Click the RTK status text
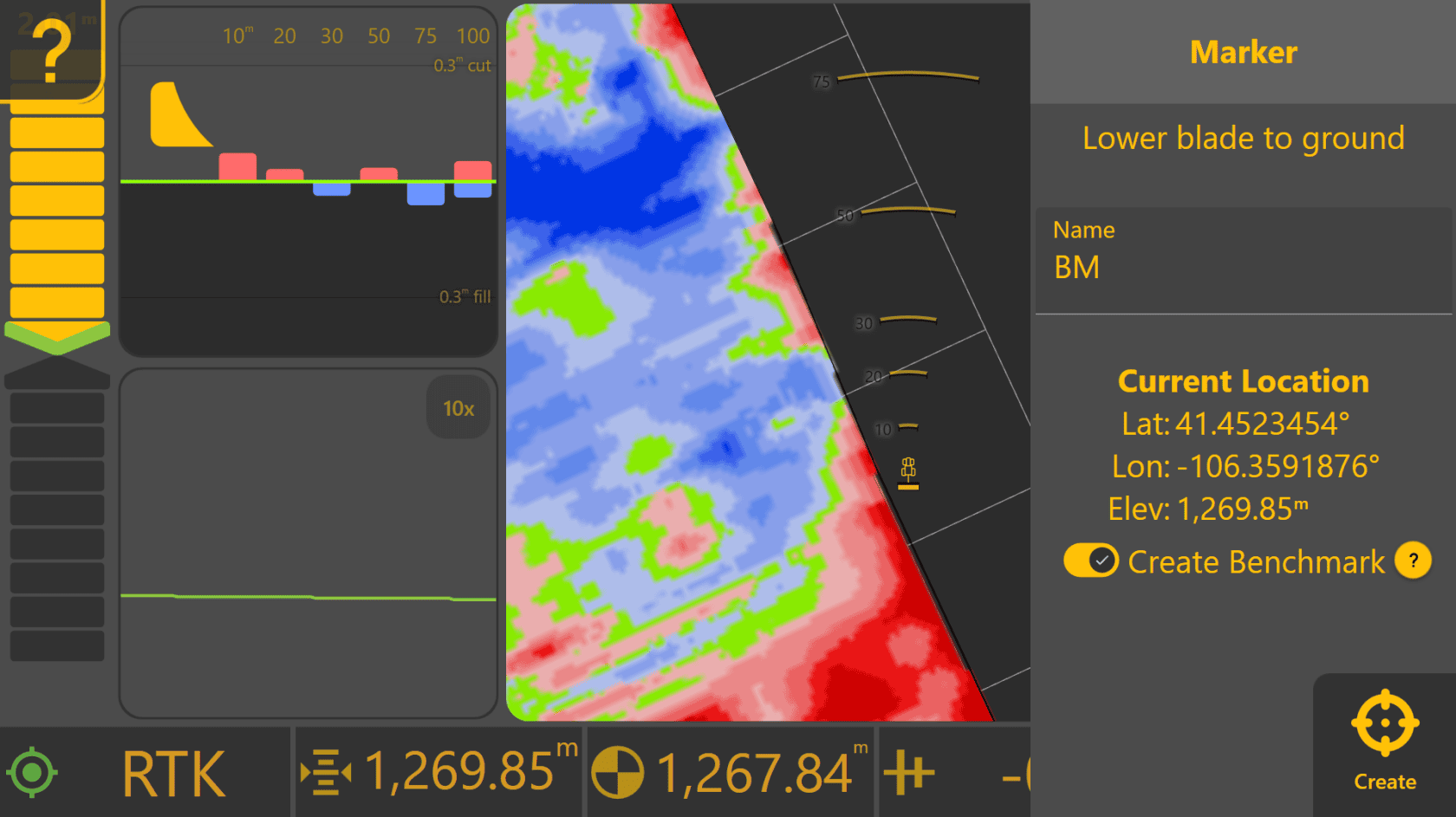Viewport: 1456px width, 817px height. tap(173, 774)
